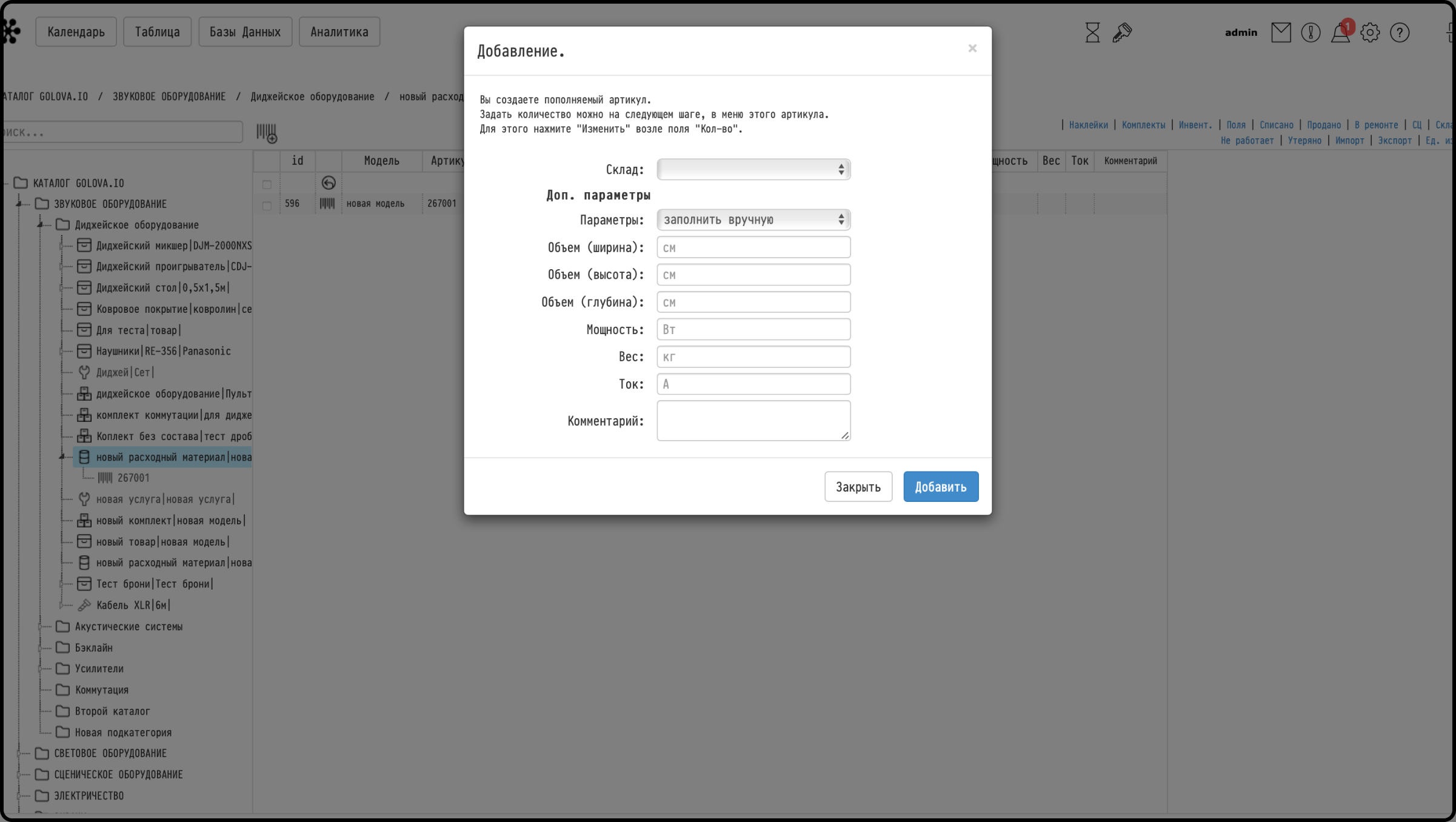The image size is (1456, 822).
Task: Click the Мощность input field
Action: click(753, 329)
